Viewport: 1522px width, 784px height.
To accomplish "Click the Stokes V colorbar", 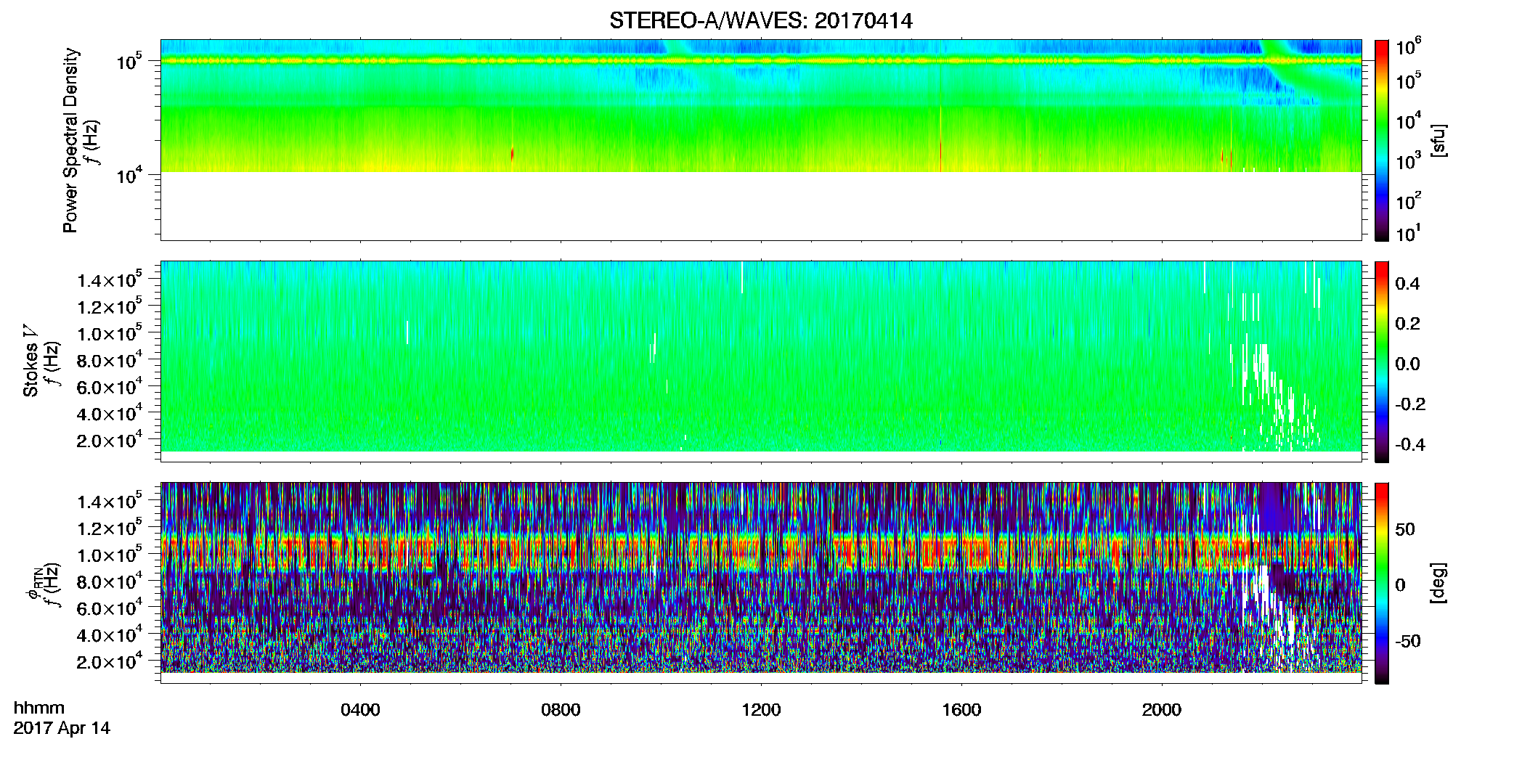I will click(x=1382, y=362).
